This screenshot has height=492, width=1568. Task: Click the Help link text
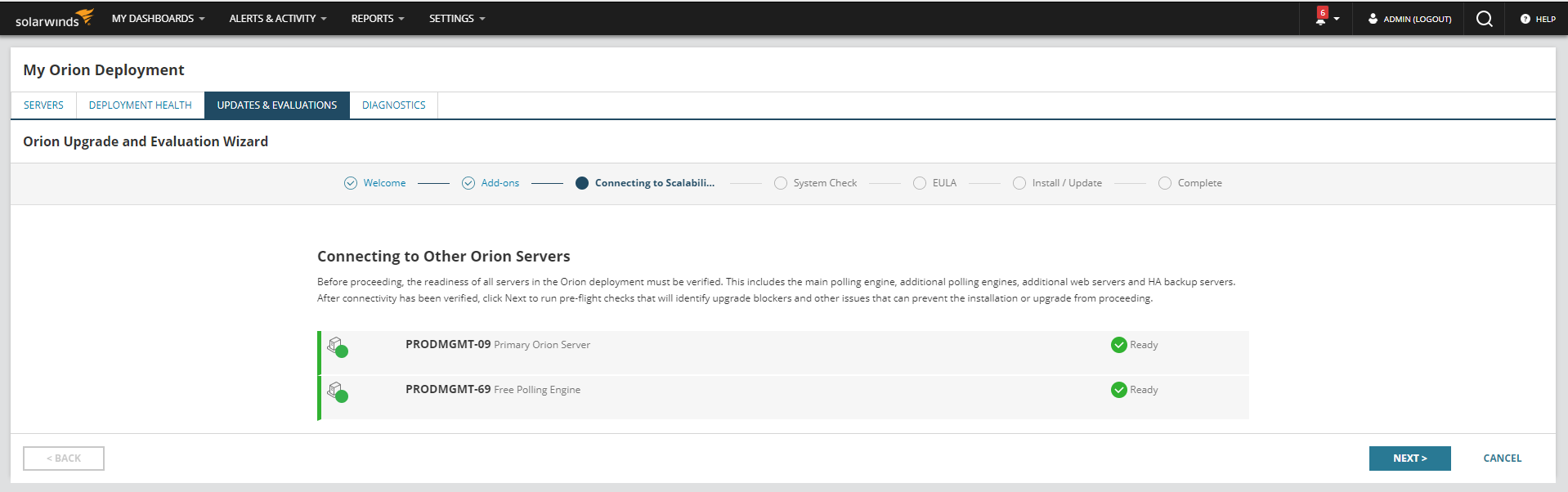coord(1546,19)
